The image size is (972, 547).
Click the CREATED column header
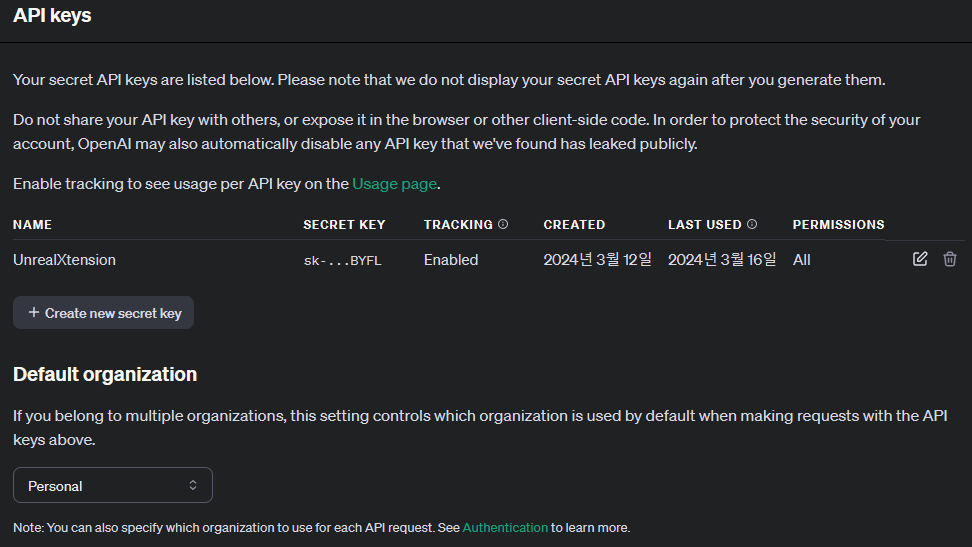(574, 224)
